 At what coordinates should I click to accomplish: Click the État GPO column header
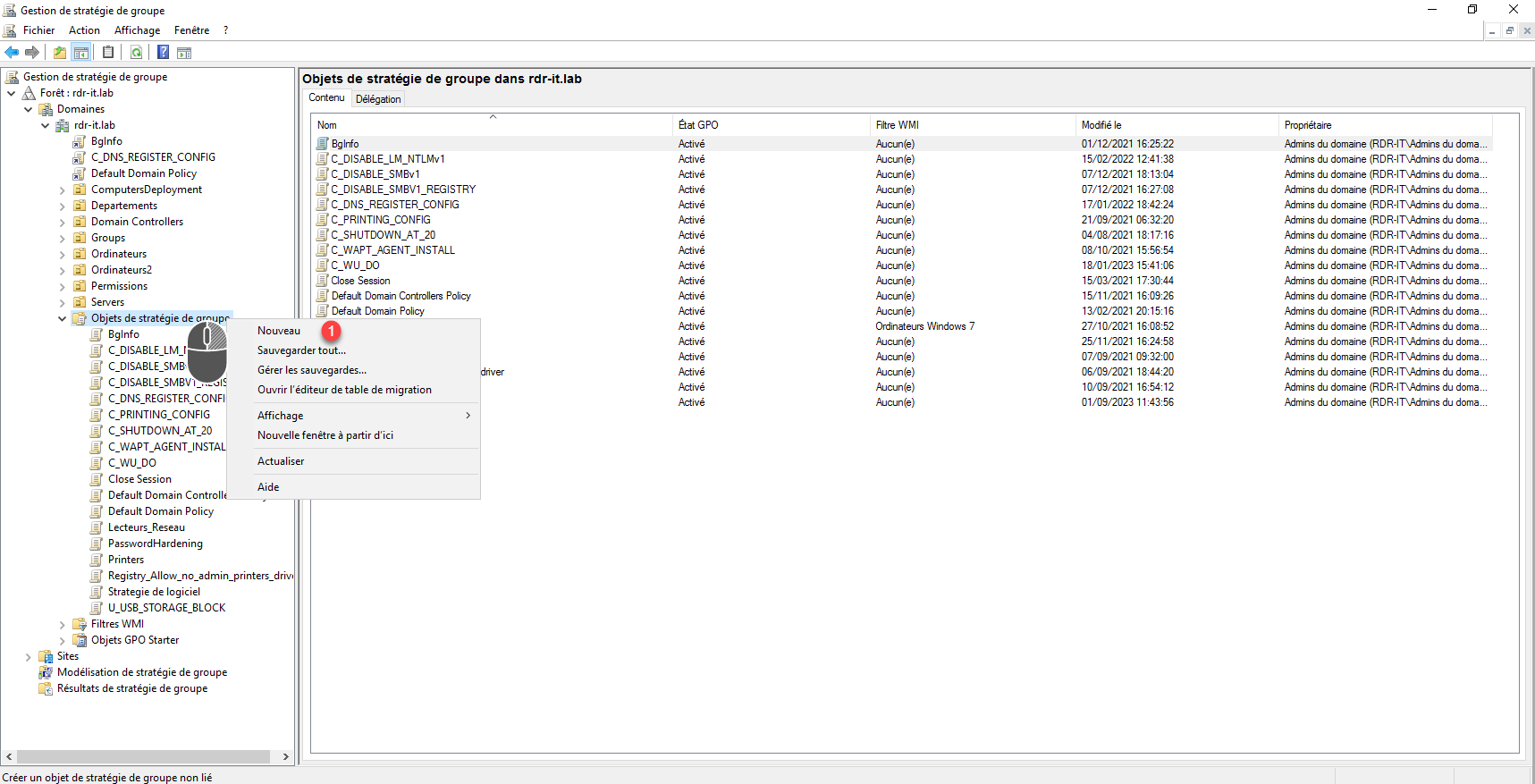(x=698, y=125)
